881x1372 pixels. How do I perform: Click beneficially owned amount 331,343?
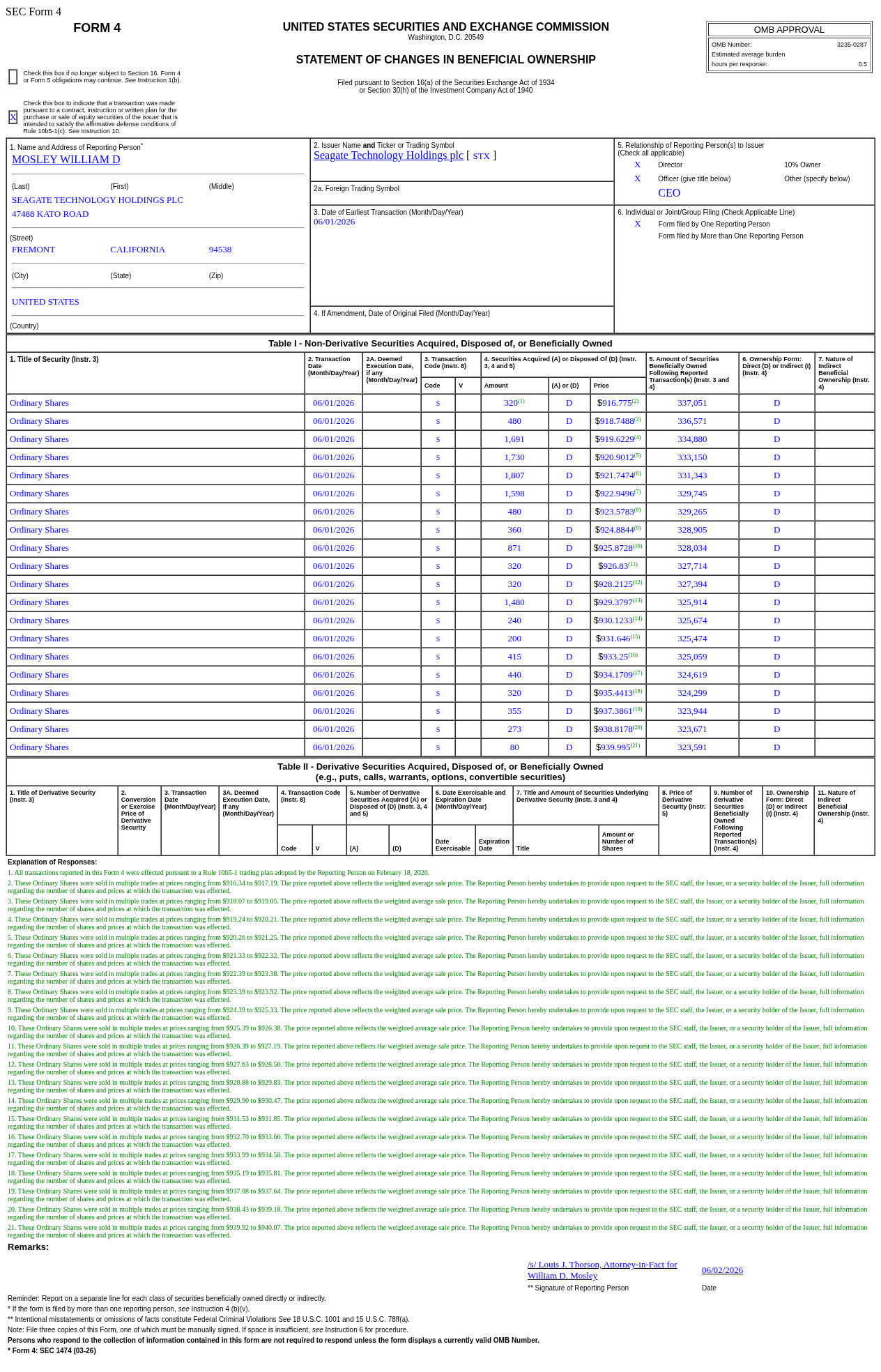point(692,475)
